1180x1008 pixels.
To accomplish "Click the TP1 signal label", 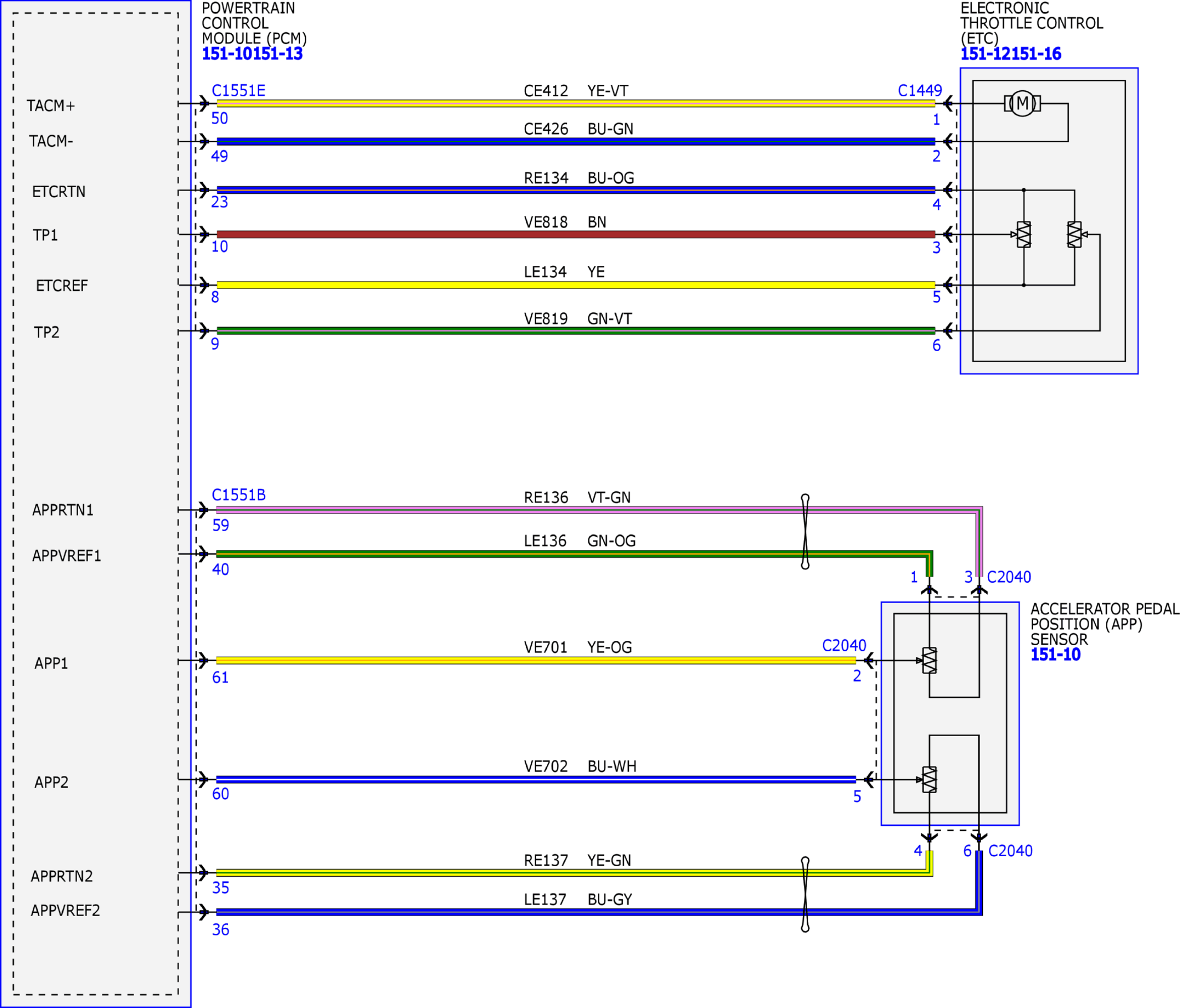I will pos(45,235).
